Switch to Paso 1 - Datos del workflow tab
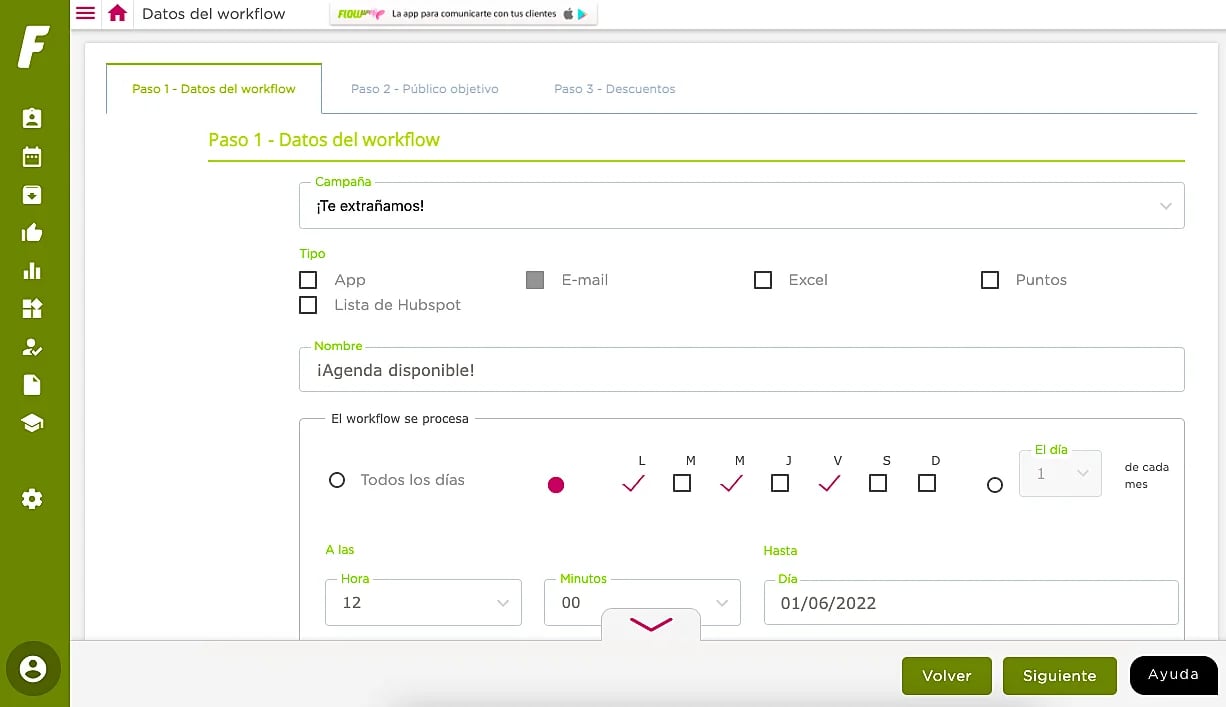1226x707 pixels. pyautogui.click(x=214, y=89)
